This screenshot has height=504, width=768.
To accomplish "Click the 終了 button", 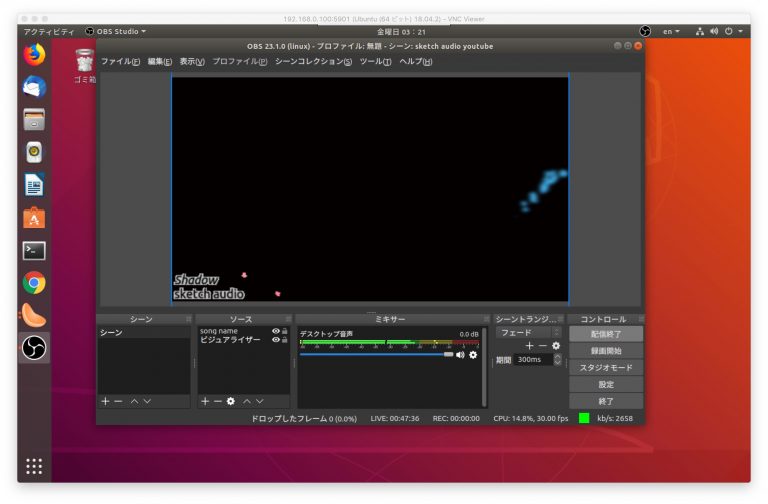I will tap(606, 401).
